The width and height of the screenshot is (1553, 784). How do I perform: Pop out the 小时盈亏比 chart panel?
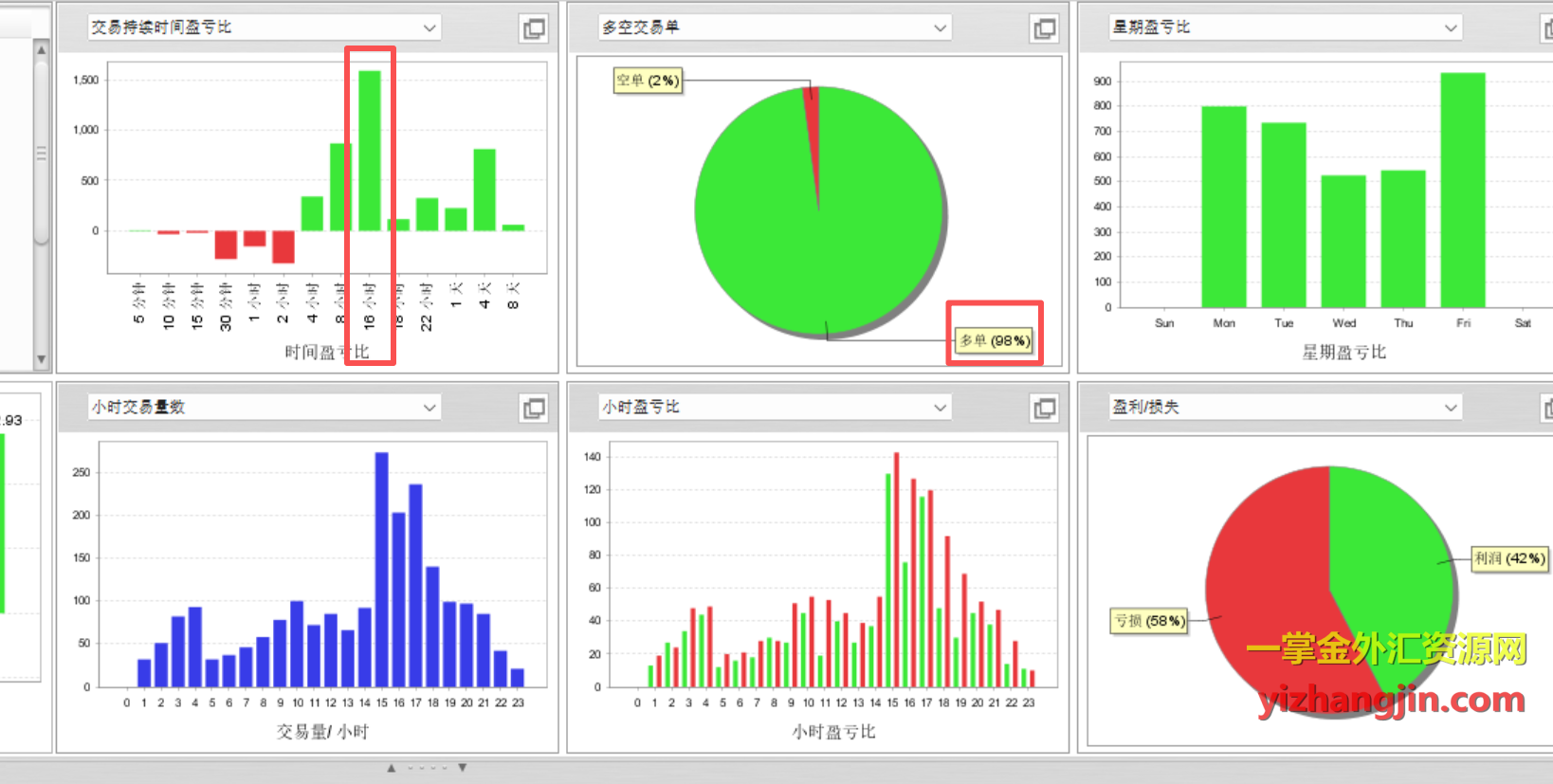pos(1044,409)
